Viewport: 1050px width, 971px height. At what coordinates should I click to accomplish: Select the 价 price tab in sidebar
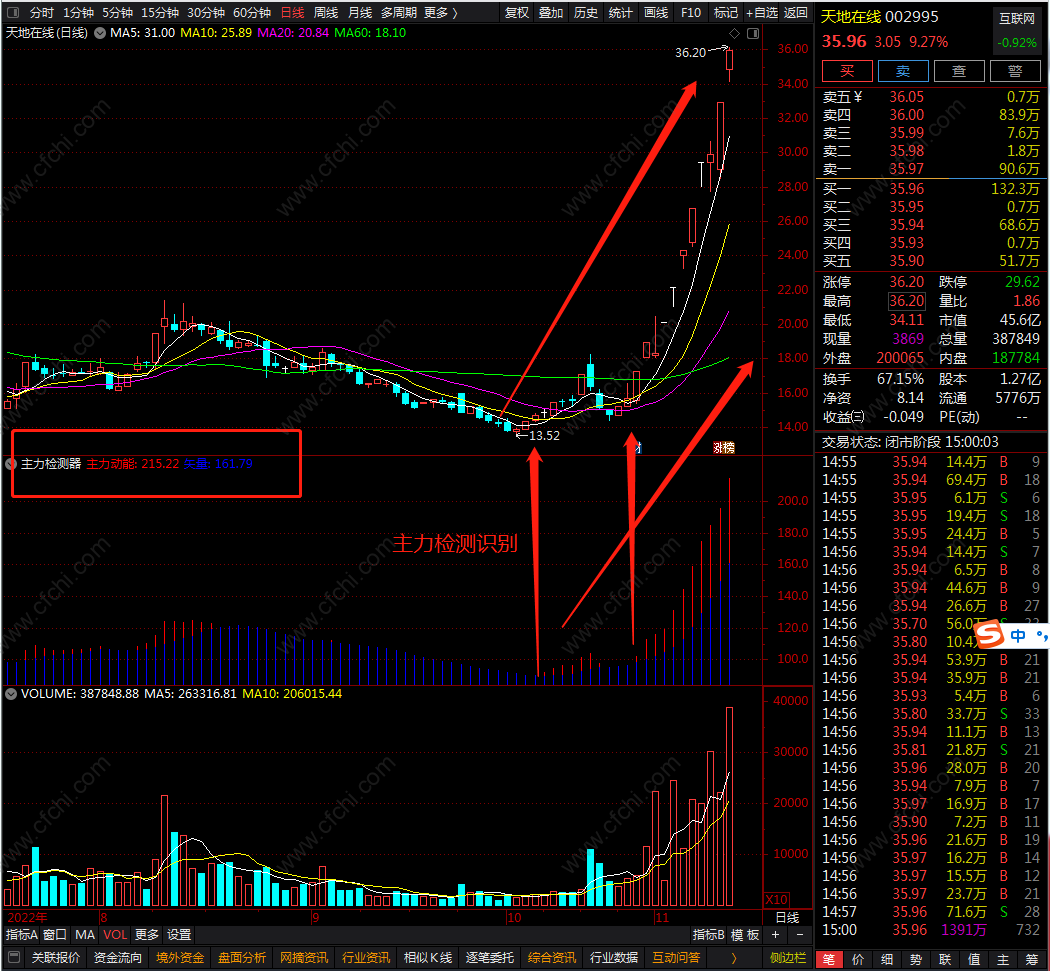[x=858, y=960]
